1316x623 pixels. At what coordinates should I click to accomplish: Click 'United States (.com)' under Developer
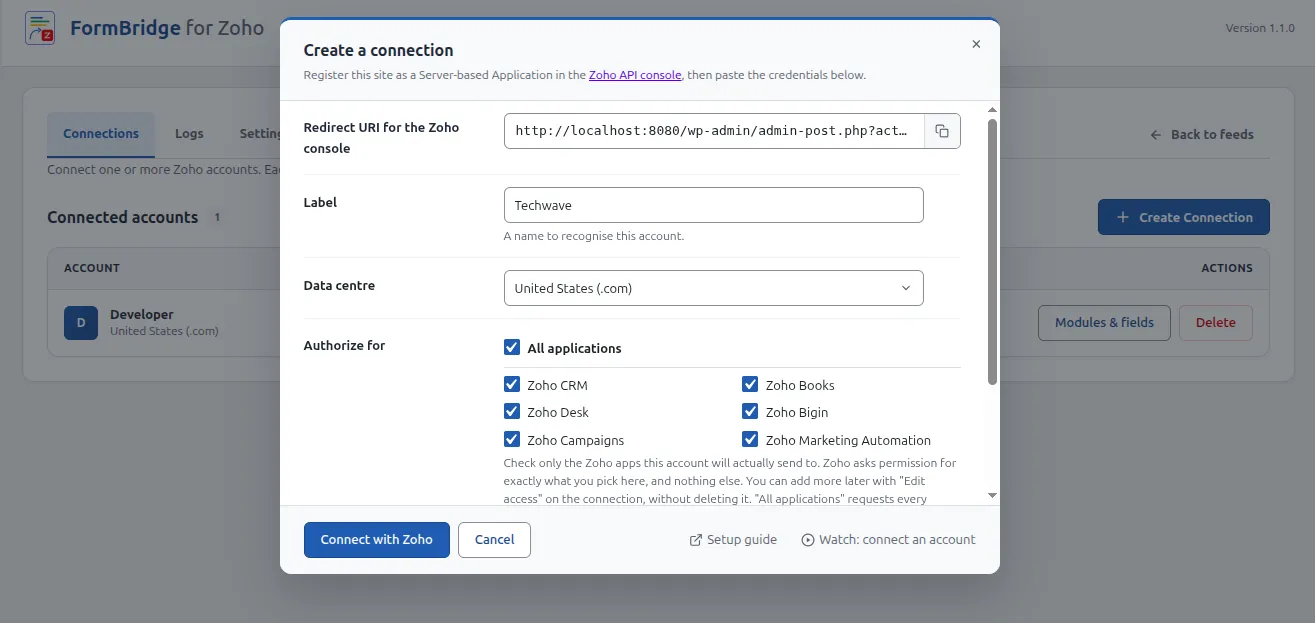(164, 331)
